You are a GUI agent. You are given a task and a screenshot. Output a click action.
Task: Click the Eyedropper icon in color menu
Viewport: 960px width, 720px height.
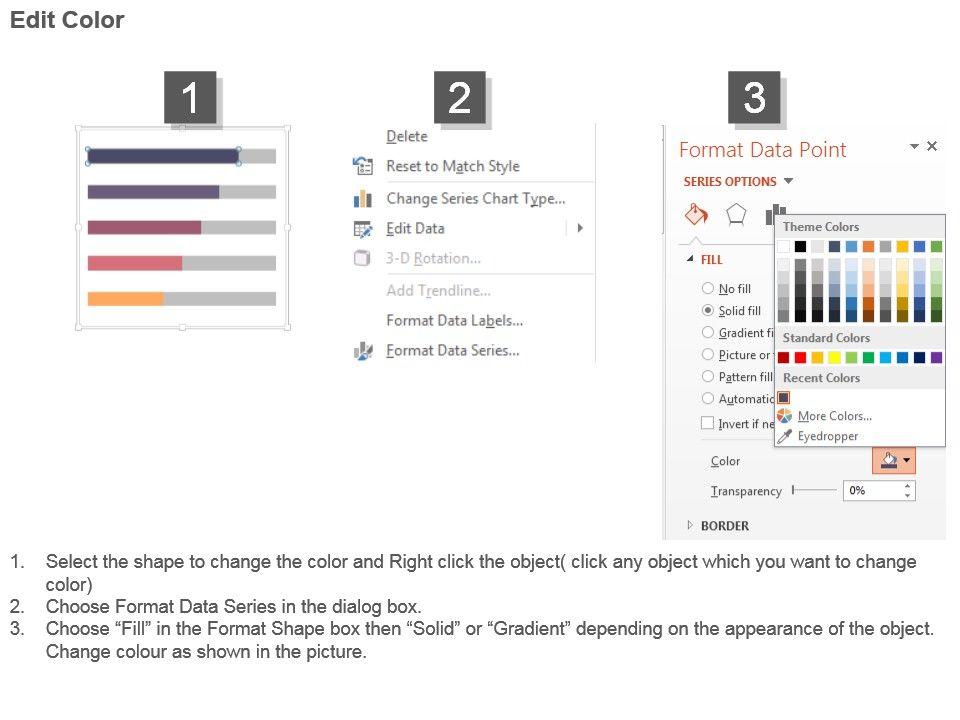(x=785, y=436)
